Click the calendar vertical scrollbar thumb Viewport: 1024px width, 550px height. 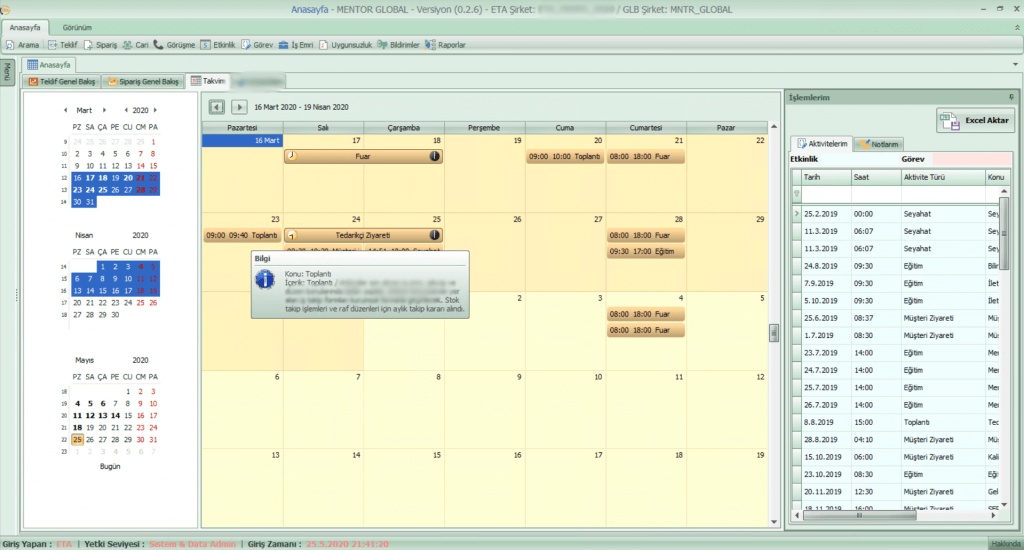point(774,332)
